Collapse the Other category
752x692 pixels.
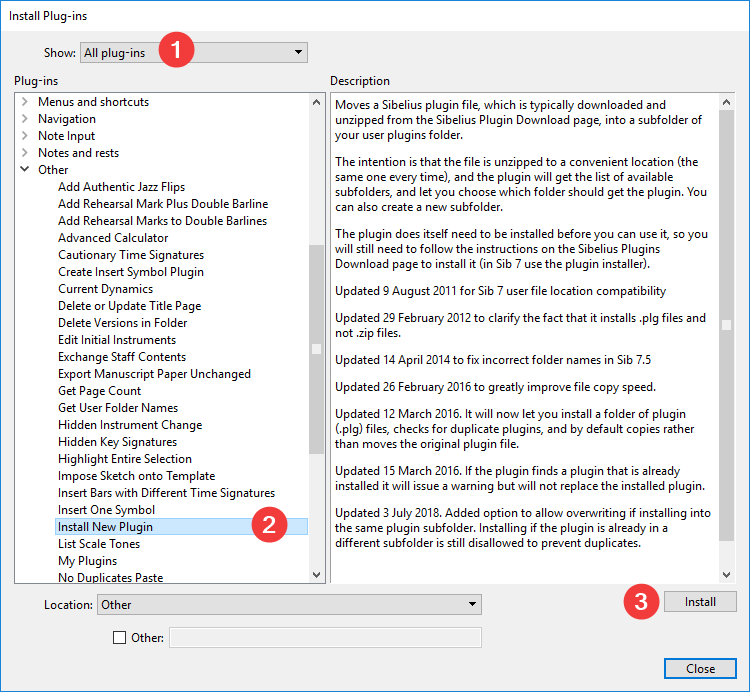pos(25,170)
